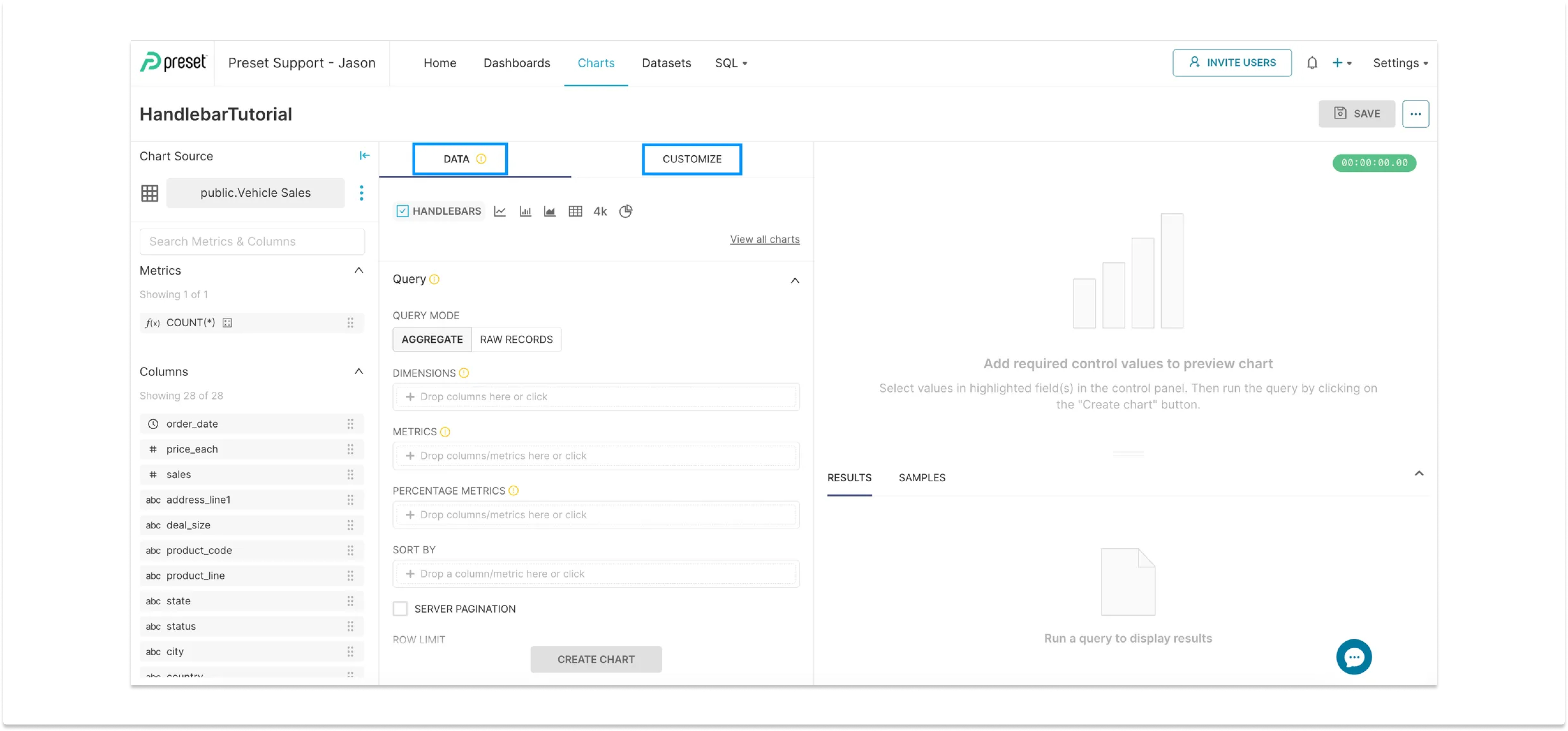Open the Dashboards page
This screenshot has width=1568, height=731.
517,63
